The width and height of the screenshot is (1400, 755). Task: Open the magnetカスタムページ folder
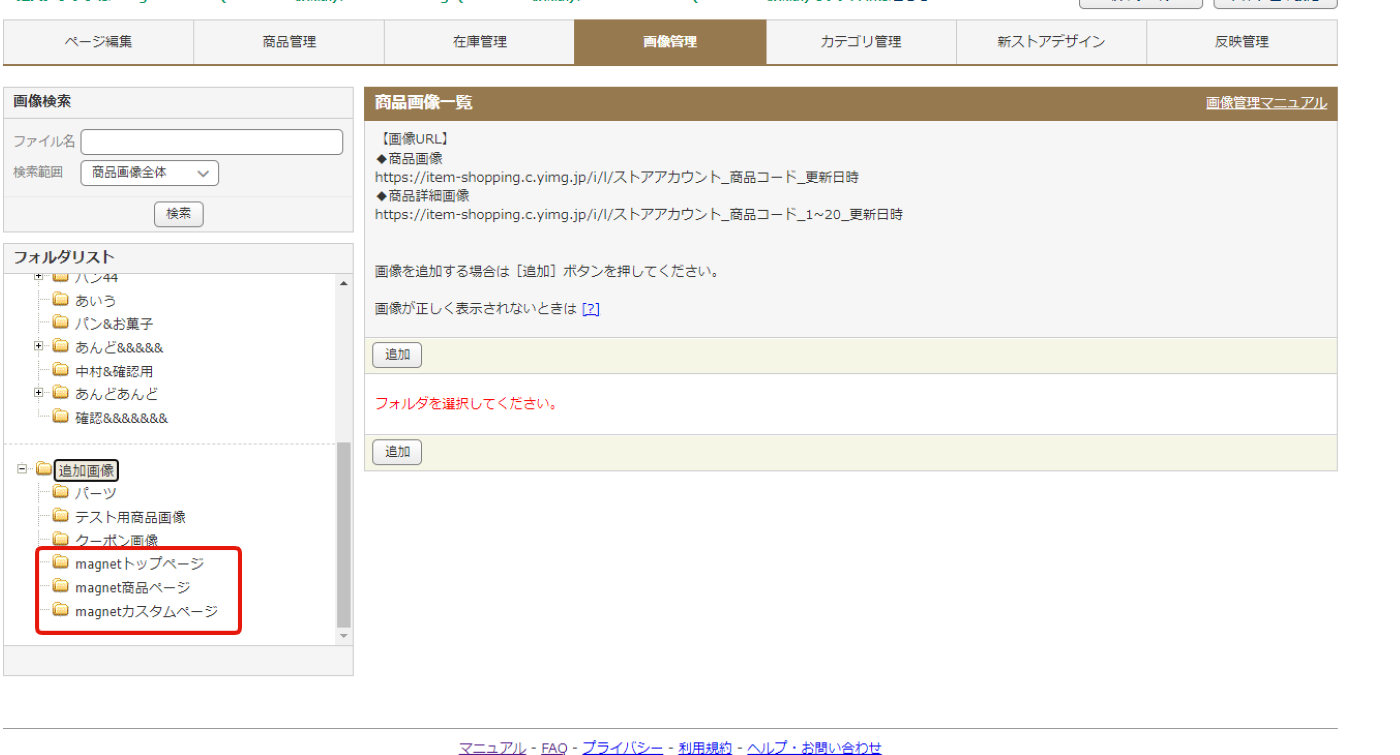(x=146, y=611)
